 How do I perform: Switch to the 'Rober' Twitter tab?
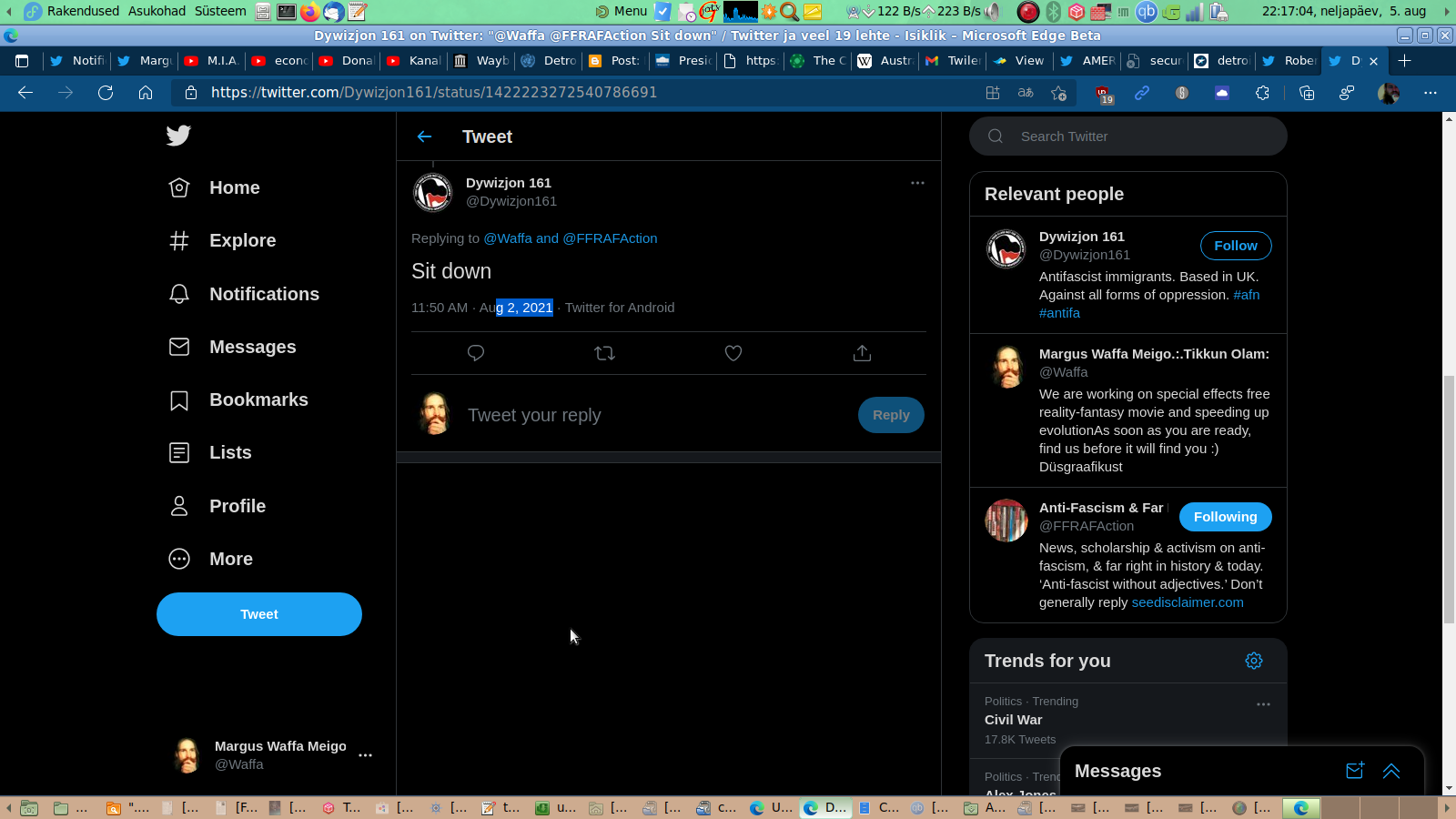(1289, 61)
